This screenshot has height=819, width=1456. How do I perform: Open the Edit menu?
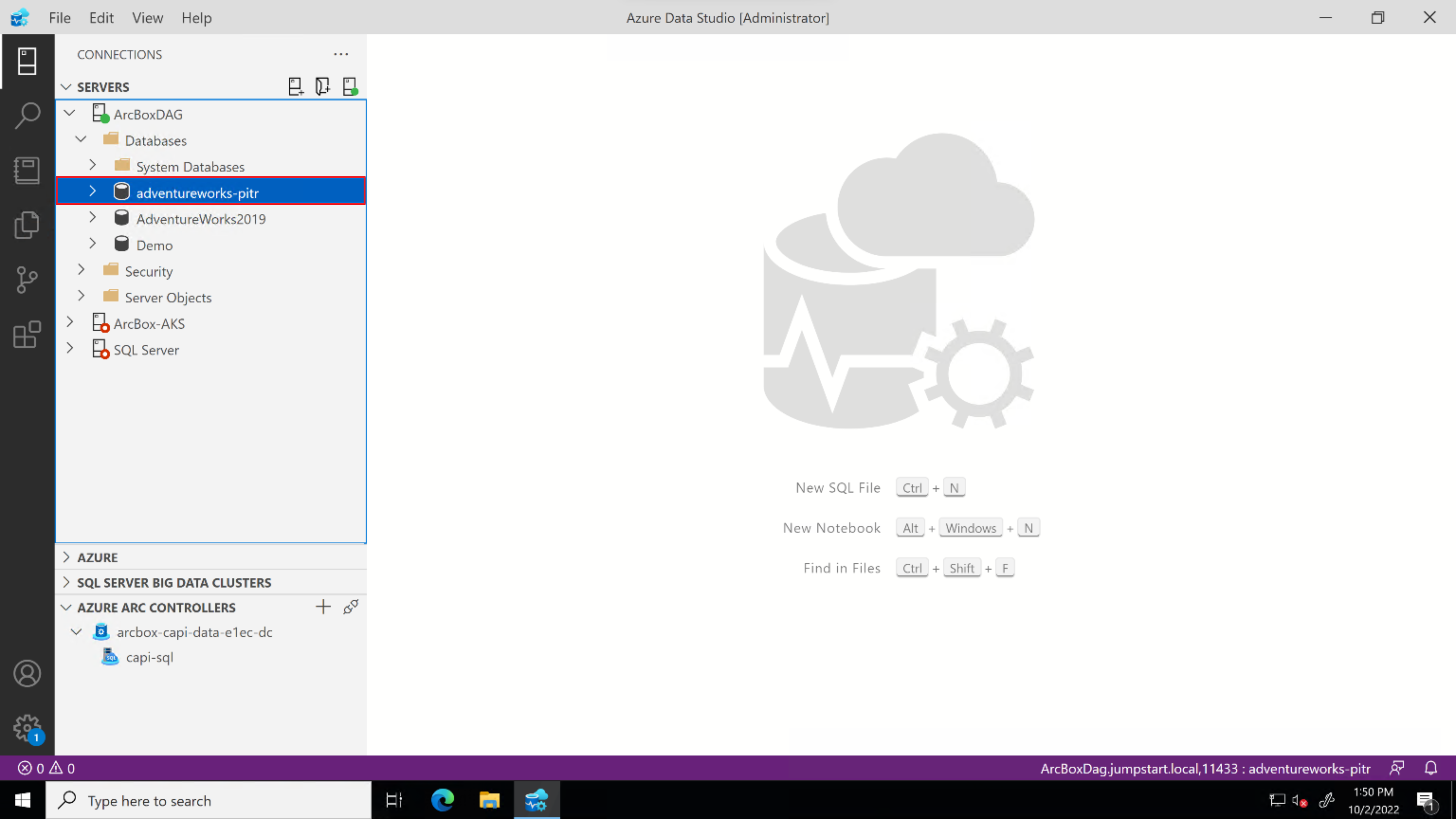[101, 17]
